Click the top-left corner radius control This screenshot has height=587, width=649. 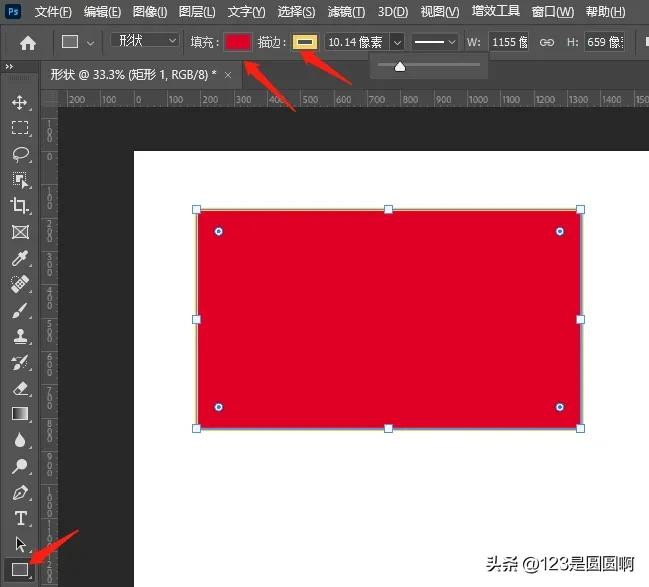tap(219, 231)
